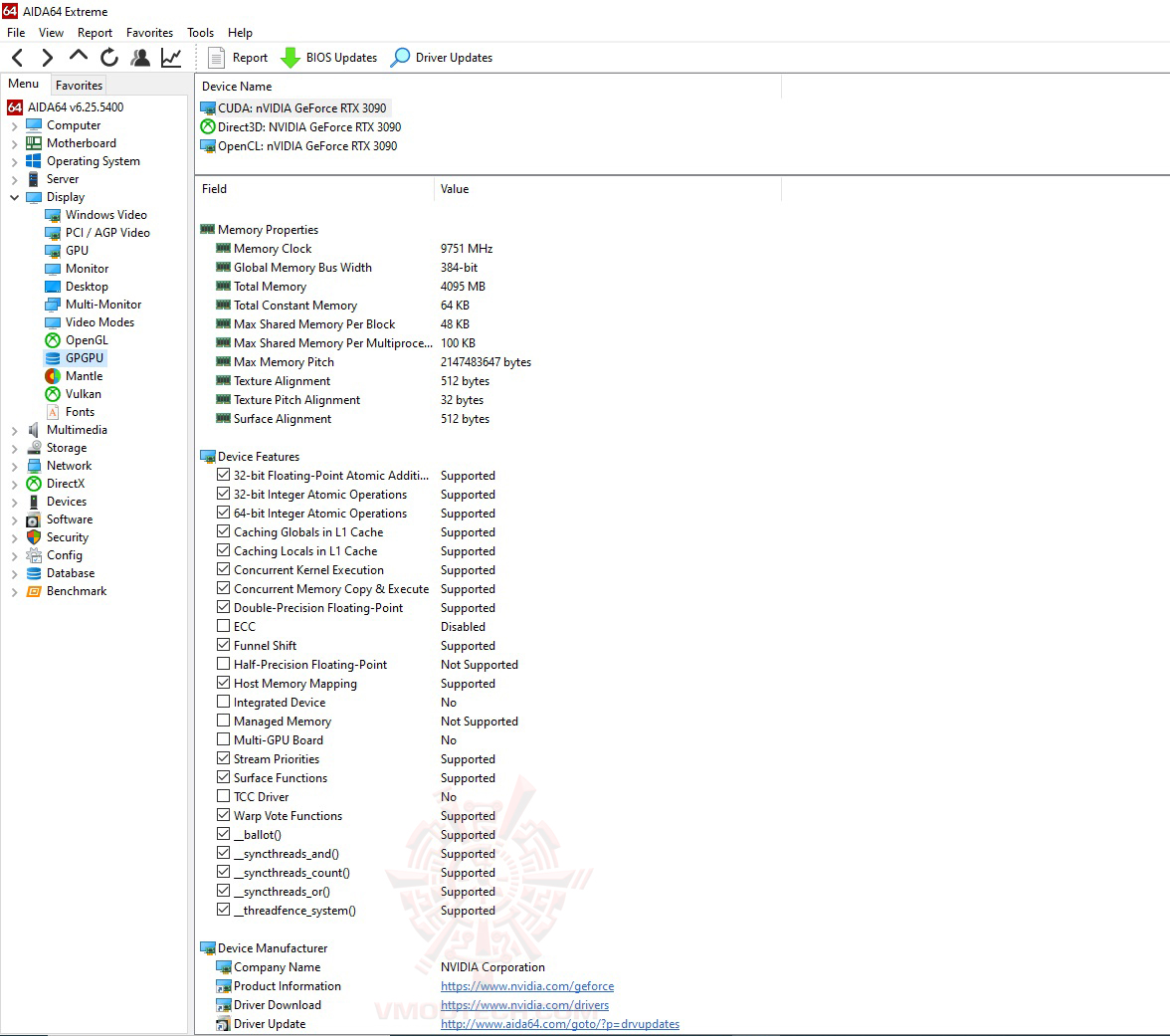This screenshot has height=1036, width=1170.
Task: Click BIOS Updates button
Action: (x=329, y=58)
